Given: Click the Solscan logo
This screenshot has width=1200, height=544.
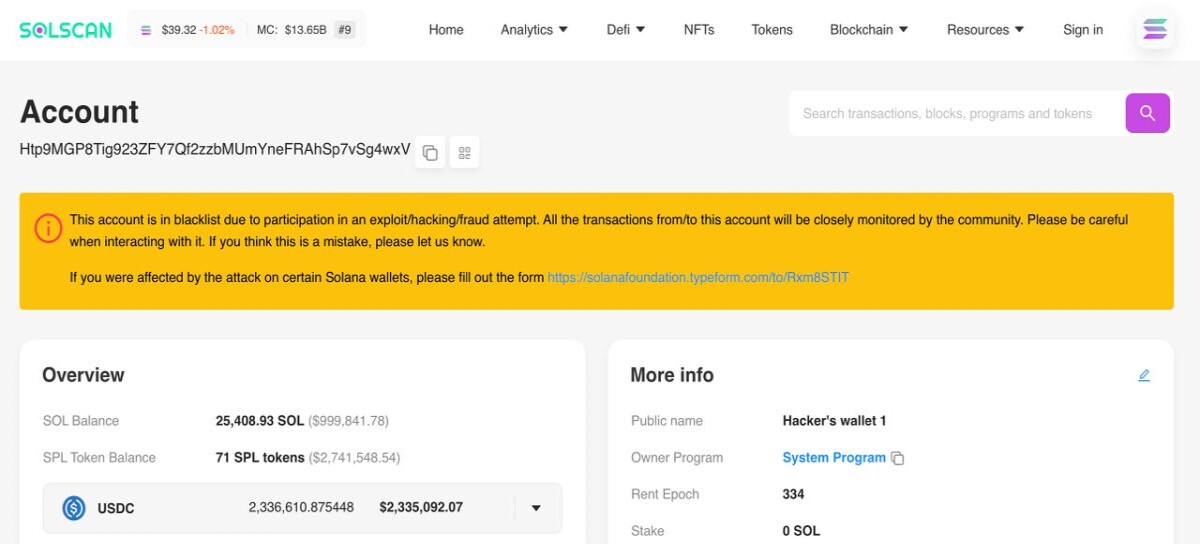Looking at the screenshot, I should pos(66,30).
